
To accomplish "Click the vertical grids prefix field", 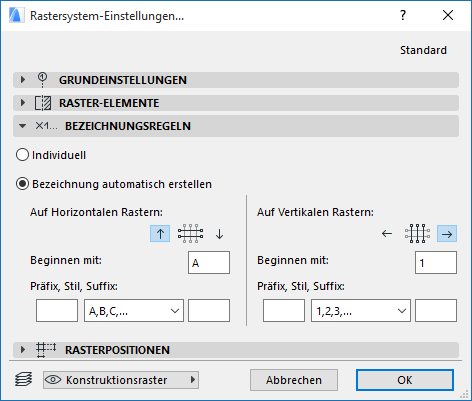I will coord(284,310).
